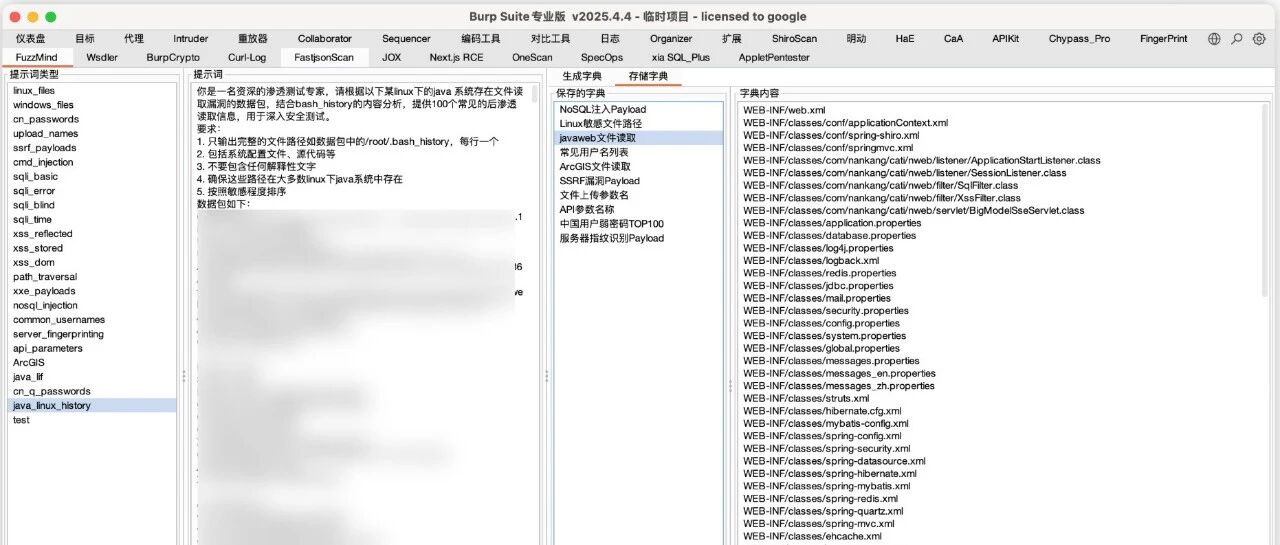Open Burp settings gear icon

click(x=1259, y=38)
